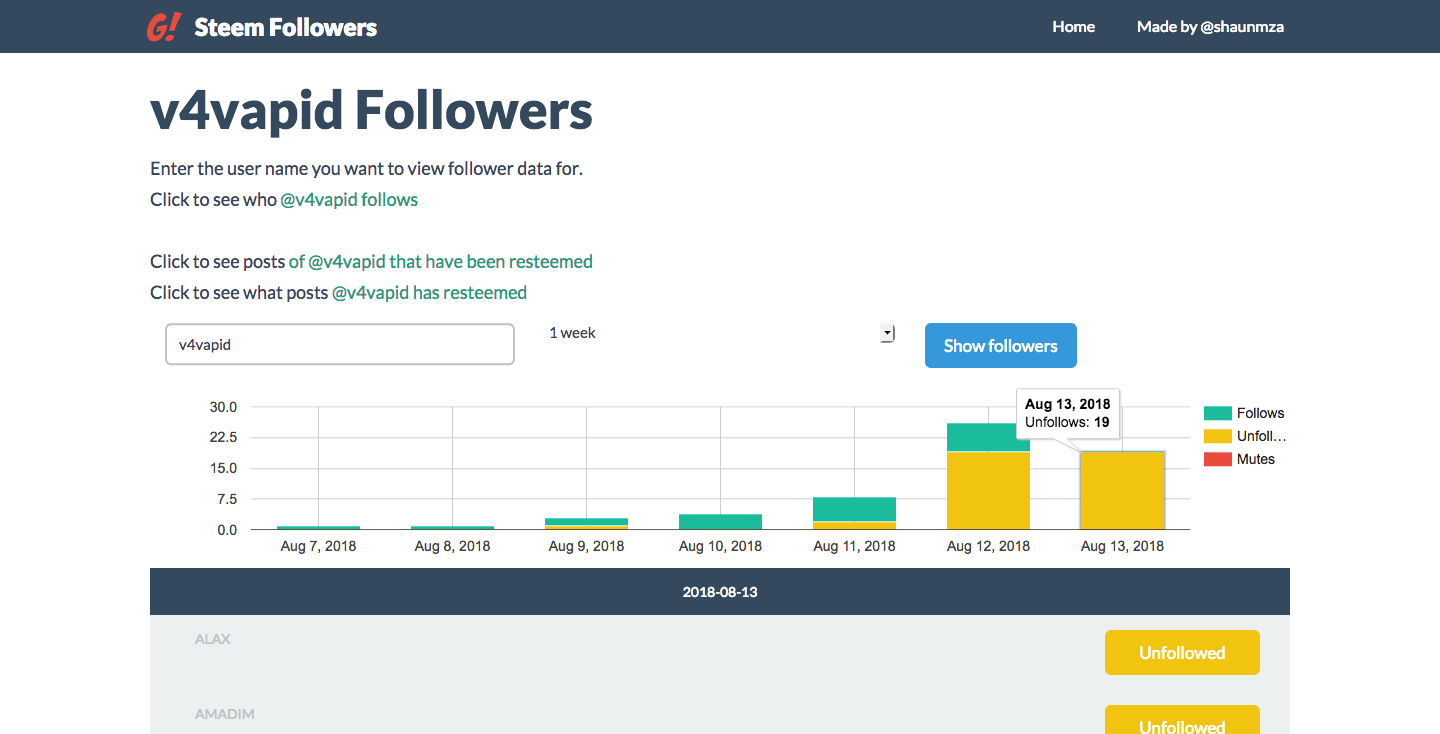View posts of @v4vapid that have been resteemed
Viewport: 1440px width, 734px height.
(440, 261)
